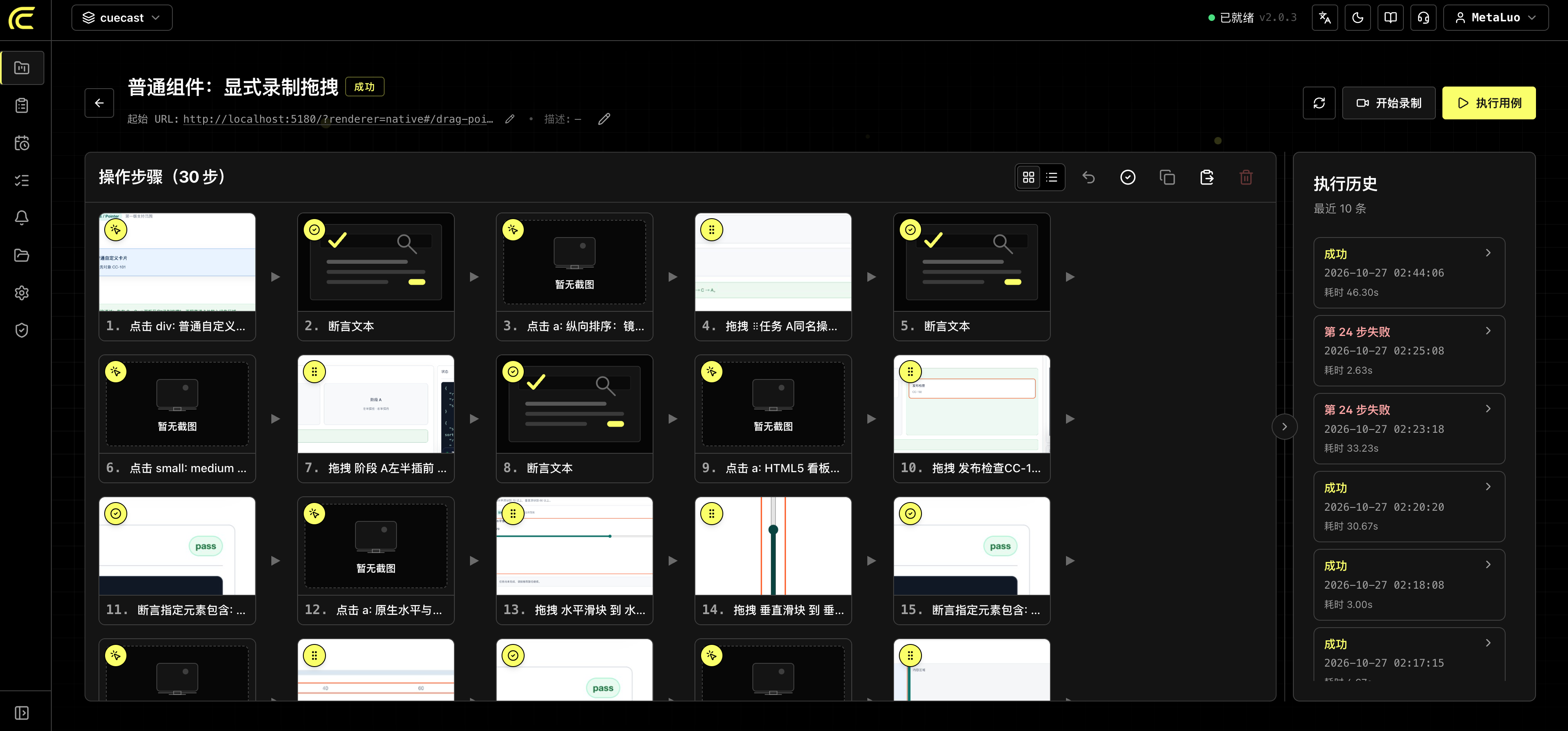Select the dashboard sidebar icon
1568x731 pixels.
point(22,68)
